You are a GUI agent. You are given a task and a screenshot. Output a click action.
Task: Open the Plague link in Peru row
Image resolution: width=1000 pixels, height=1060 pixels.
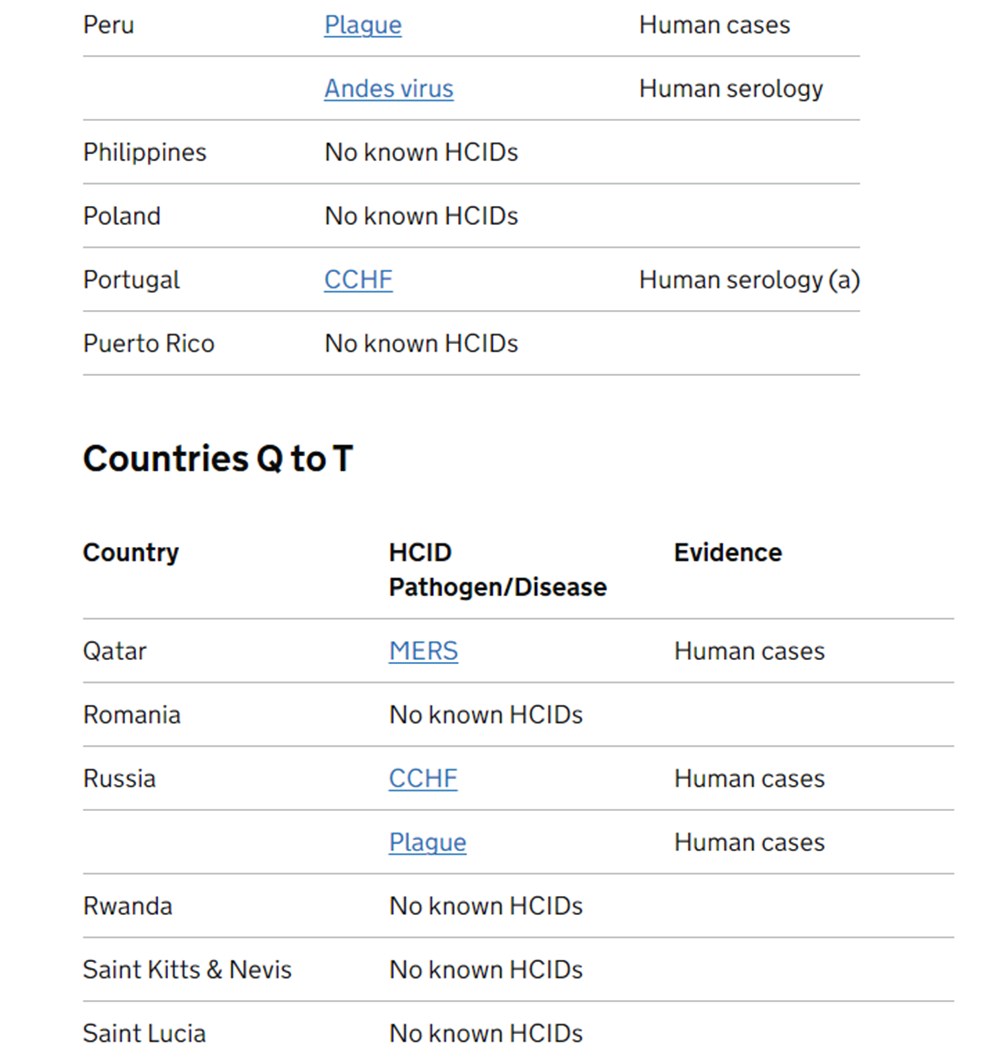coord(362,25)
